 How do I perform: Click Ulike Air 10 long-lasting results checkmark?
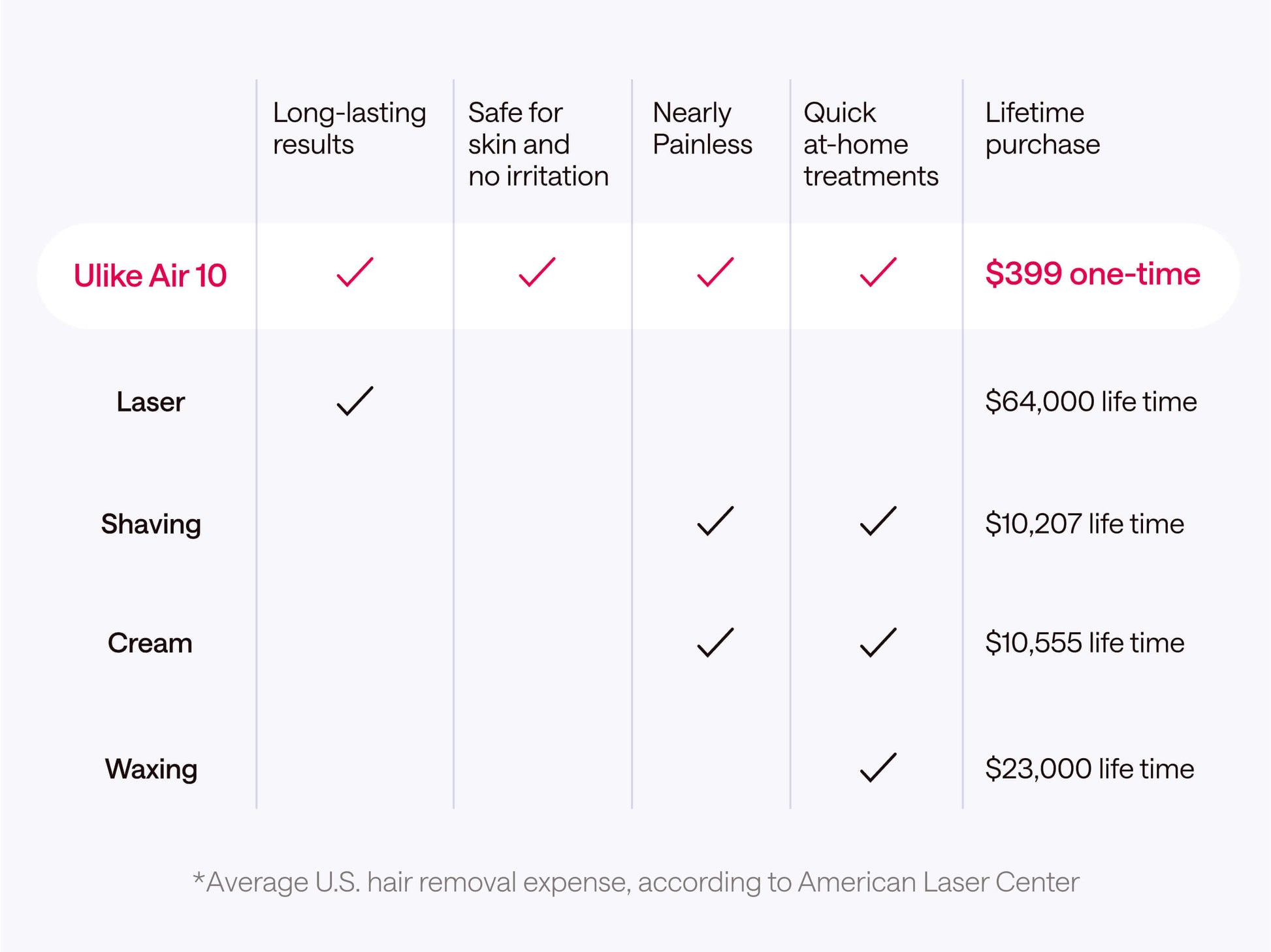click(355, 272)
